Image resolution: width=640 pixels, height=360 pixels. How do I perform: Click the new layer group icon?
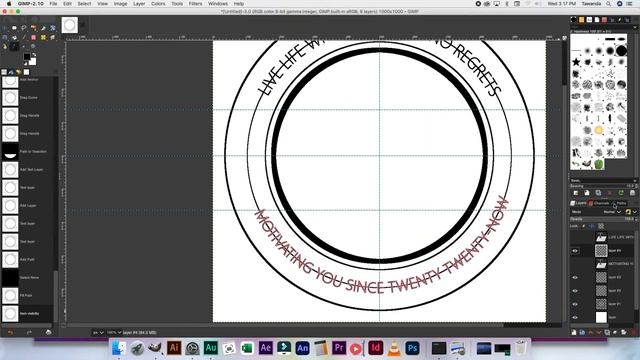[x=582, y=332]
